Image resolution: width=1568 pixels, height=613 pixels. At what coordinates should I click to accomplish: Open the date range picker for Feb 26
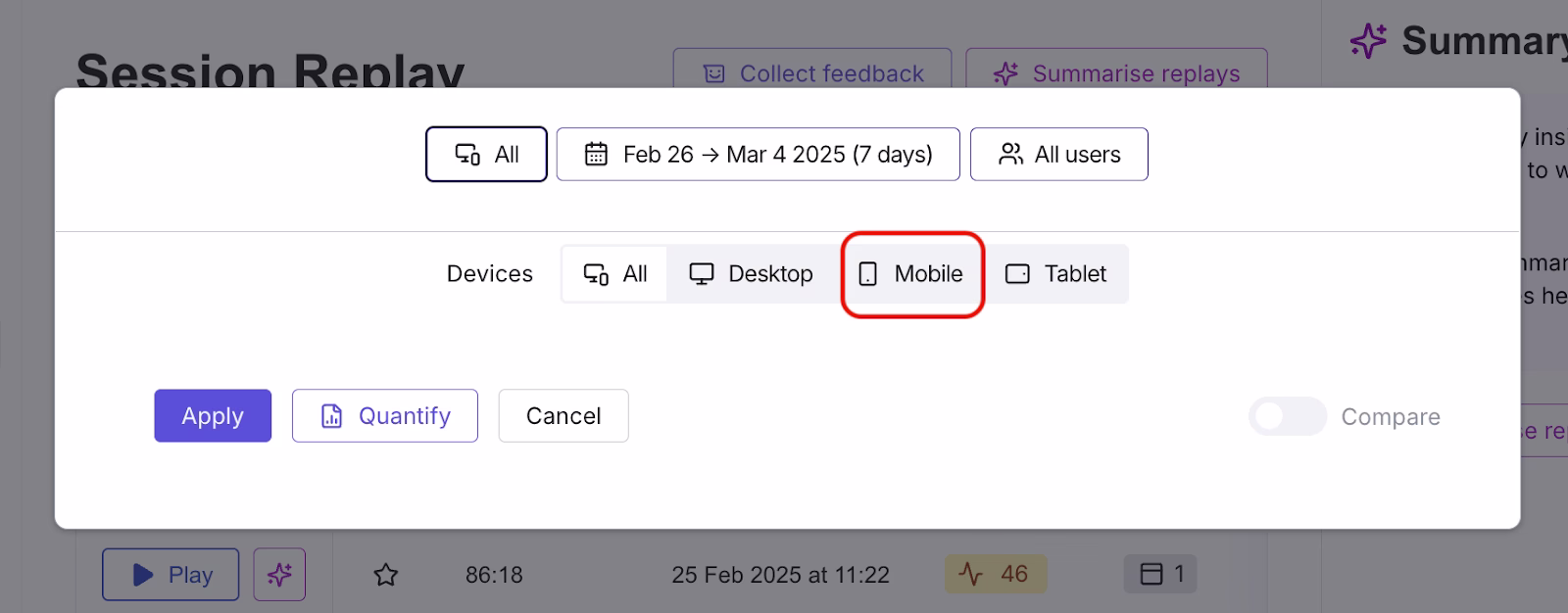[x=758, y=154]
